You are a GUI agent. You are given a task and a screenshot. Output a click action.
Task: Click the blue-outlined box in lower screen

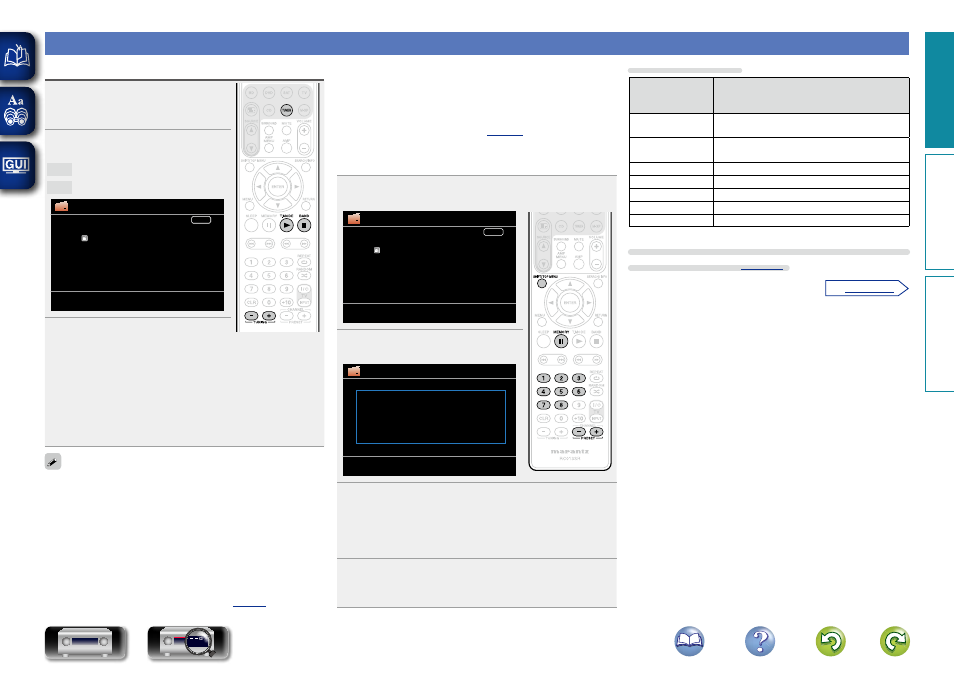(x=431, y=417)
